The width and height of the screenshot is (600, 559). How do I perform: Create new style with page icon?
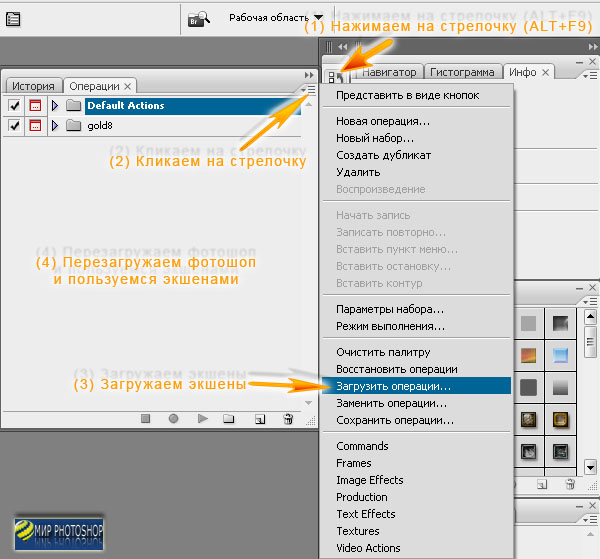[x=542, y=485]
